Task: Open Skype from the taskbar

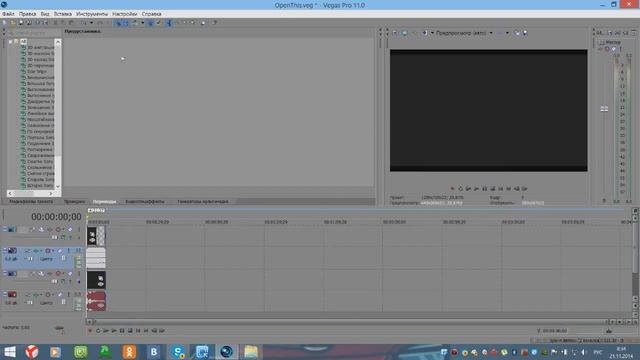Action: pyautogui.click(x=178, y=351)
